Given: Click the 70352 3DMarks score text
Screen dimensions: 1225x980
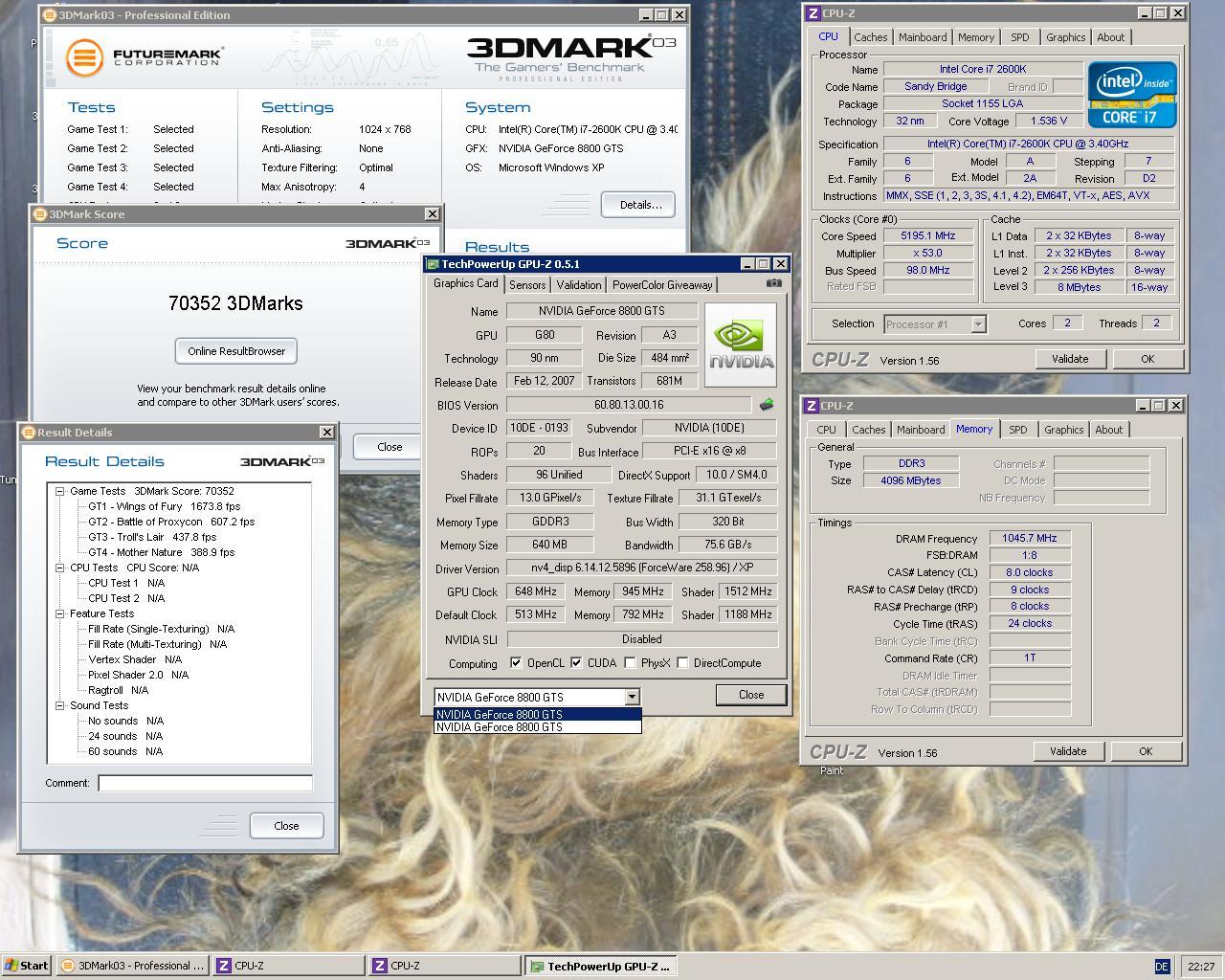Looking at the screenshot, I should click(235, 303).
